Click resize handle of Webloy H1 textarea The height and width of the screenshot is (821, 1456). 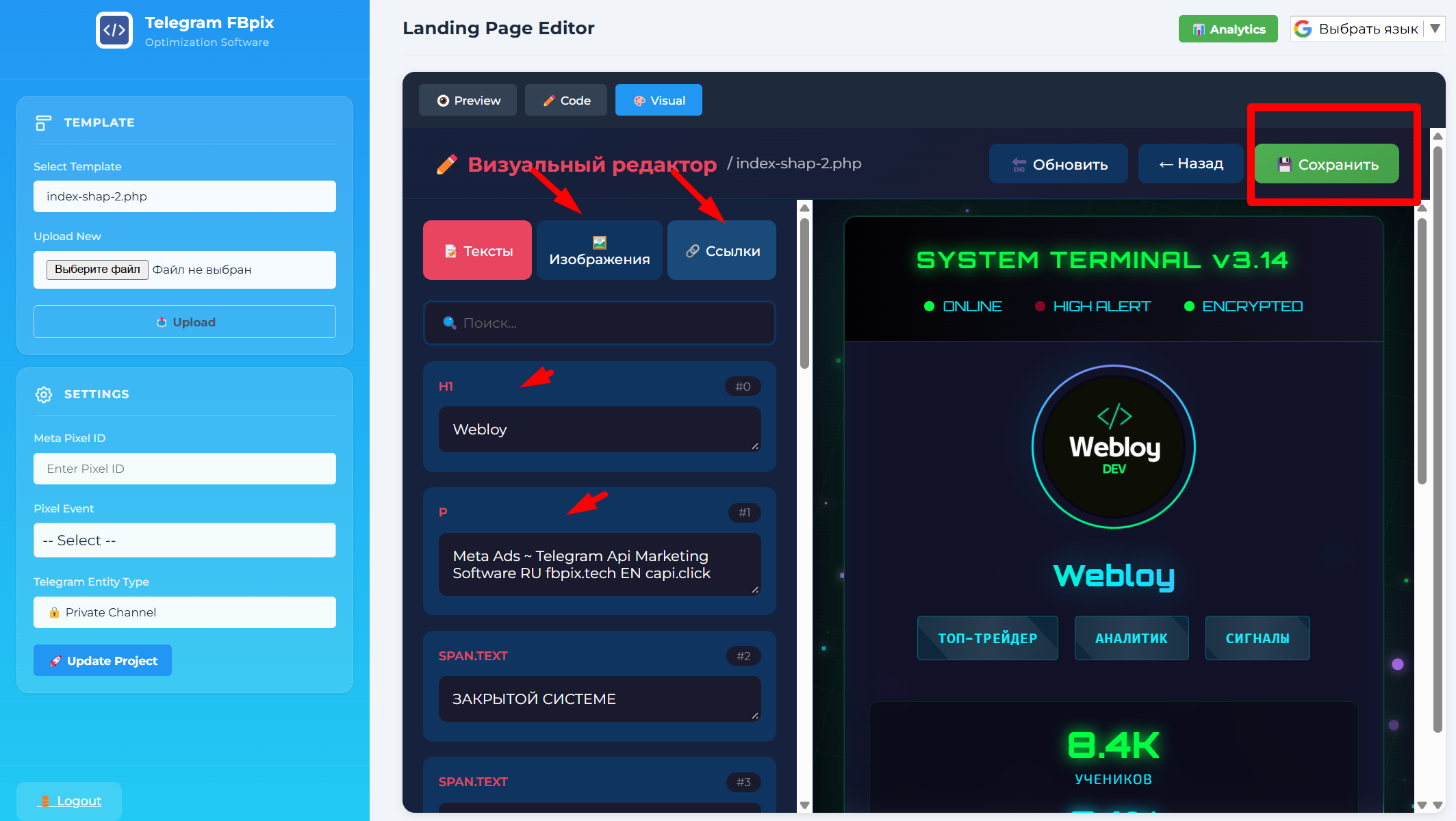click(755, 446)
